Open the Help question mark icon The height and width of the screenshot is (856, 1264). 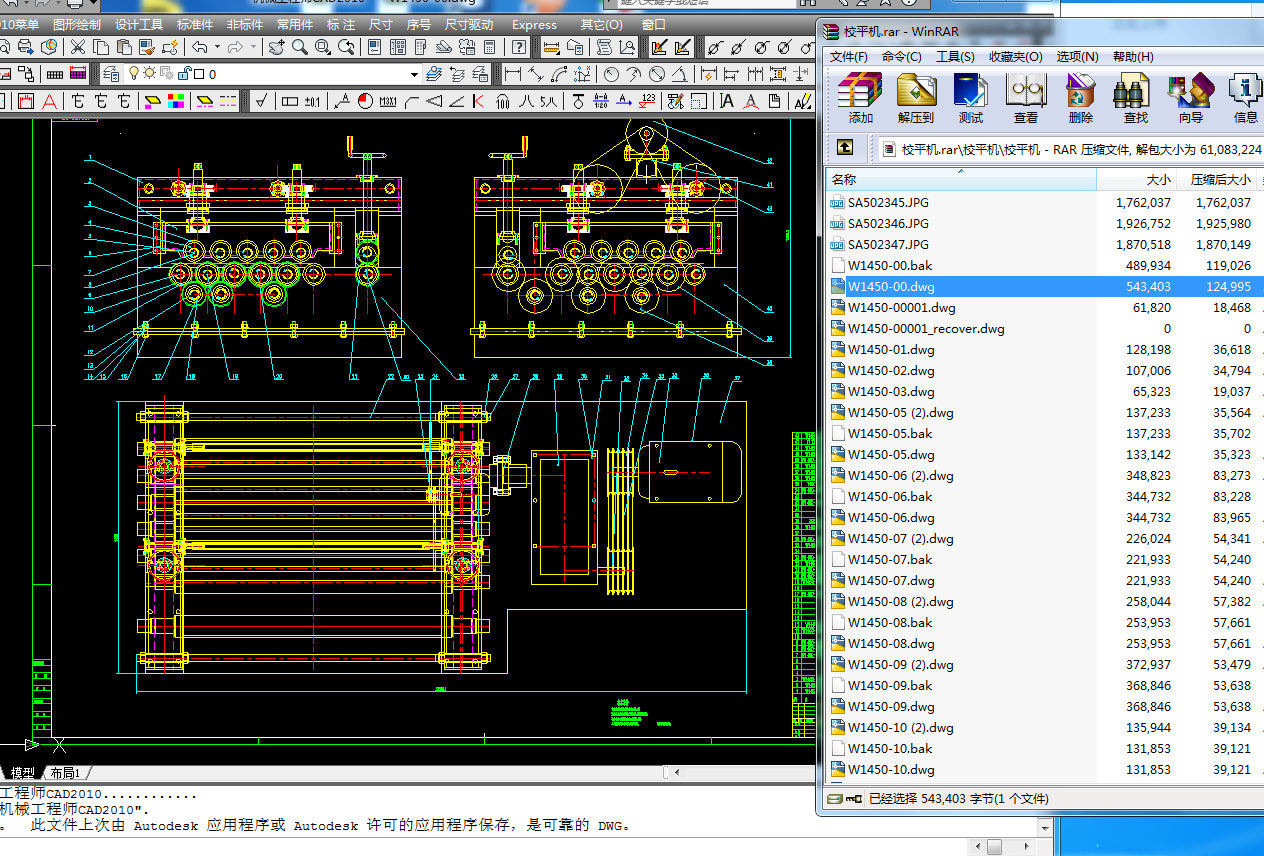click(519, 47)
